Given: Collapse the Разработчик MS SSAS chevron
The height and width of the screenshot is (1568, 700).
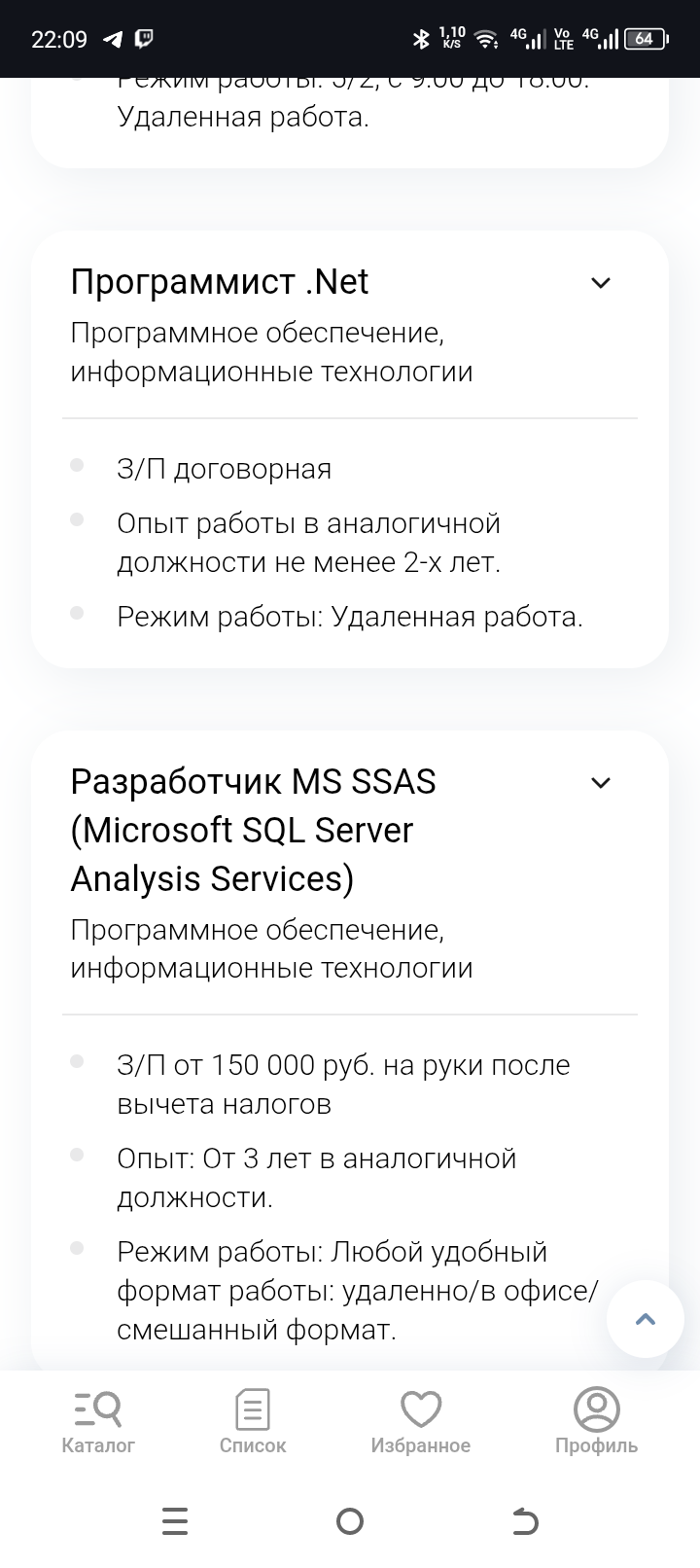Looking at the screenshot, I should click(601, 783).
